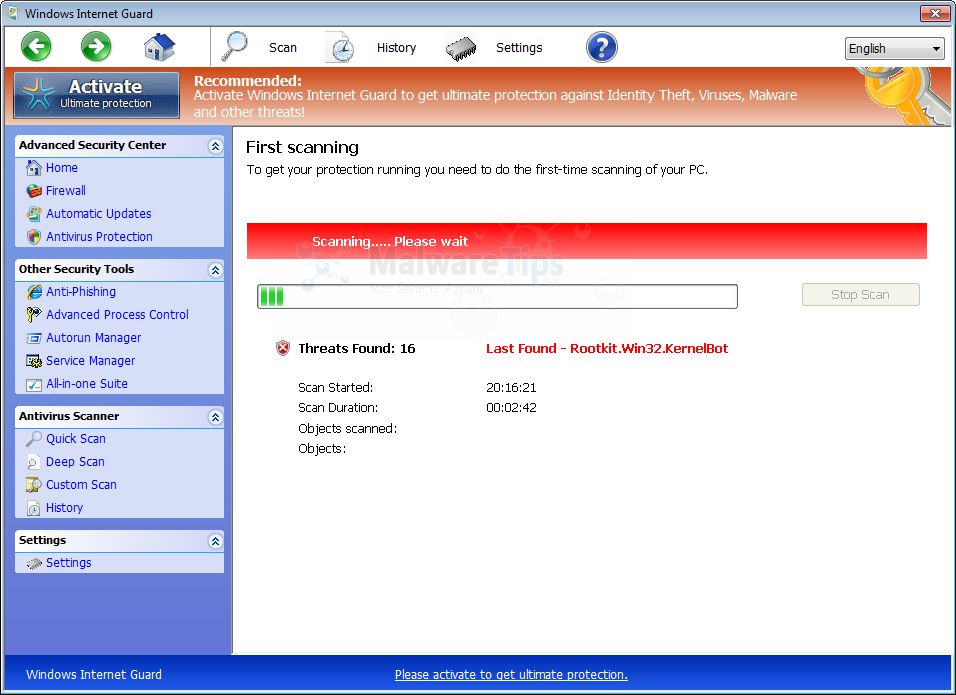Open the Service Manager
The image size is (956, 695).
90,360
